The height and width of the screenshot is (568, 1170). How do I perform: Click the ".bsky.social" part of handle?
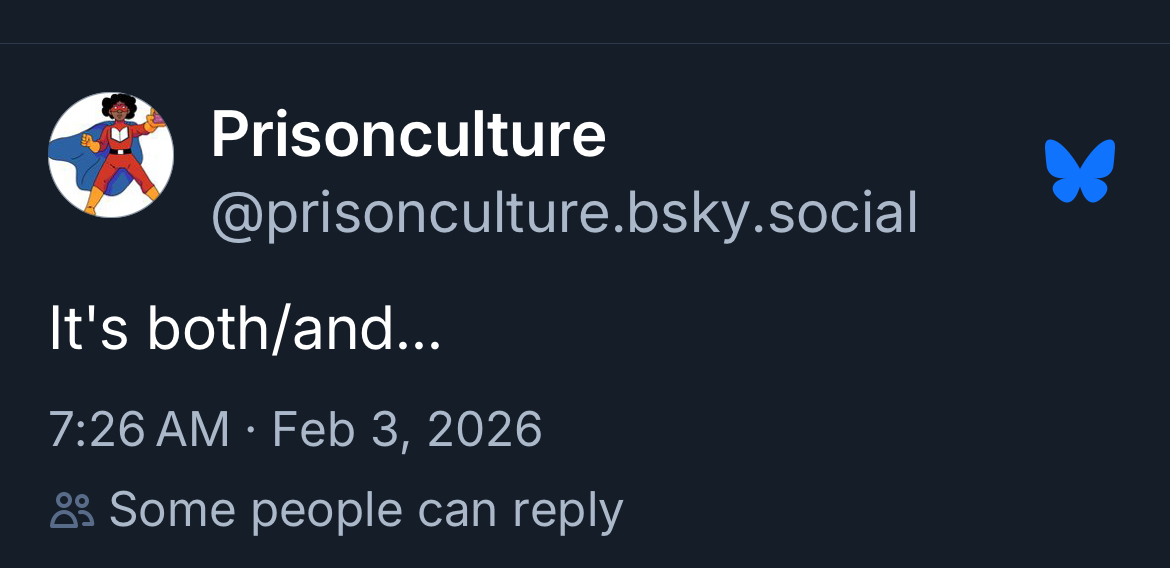(762, 212)
